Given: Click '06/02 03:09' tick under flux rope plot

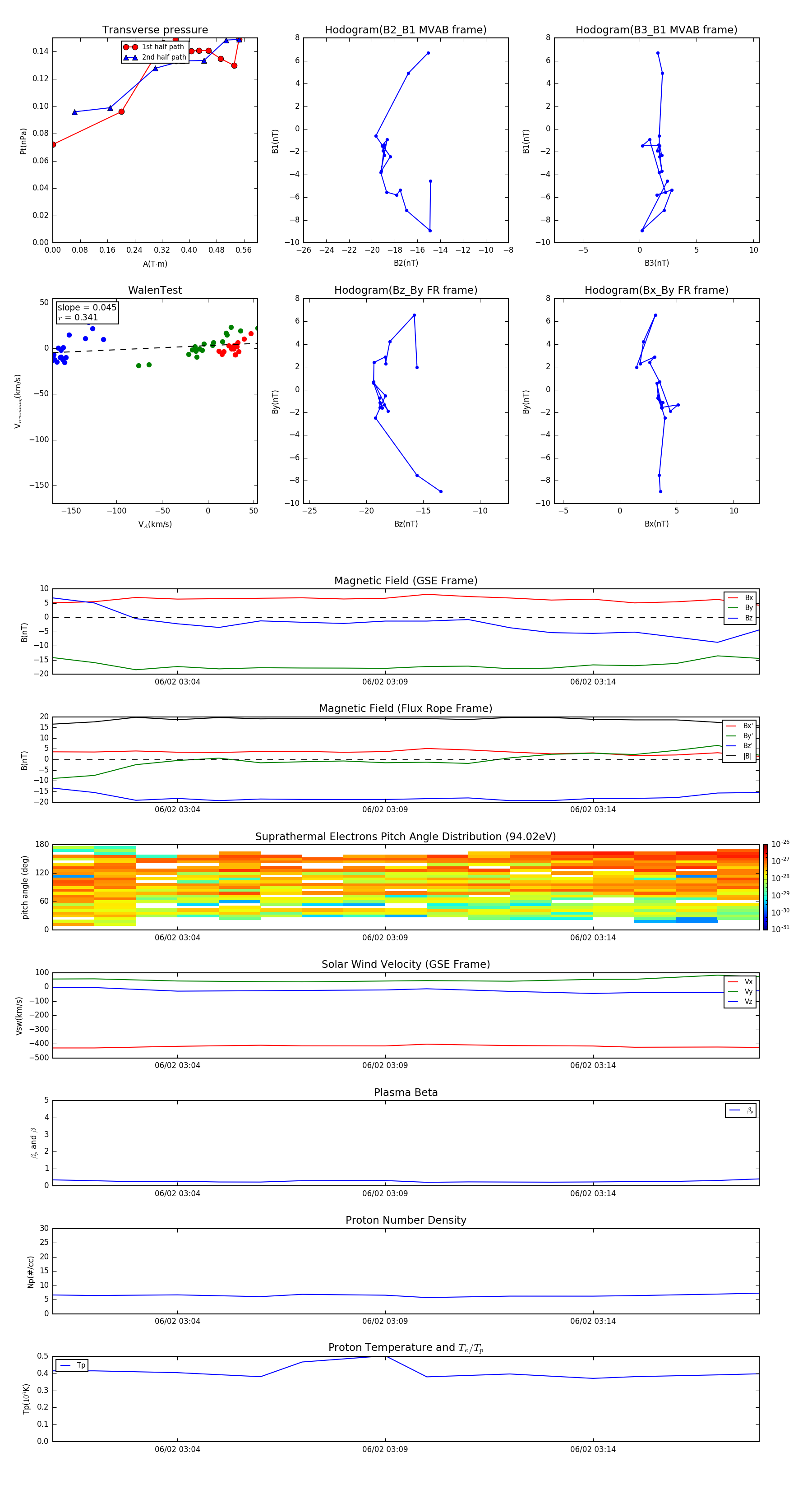Looking at the screenshot, I should [385, 810].
